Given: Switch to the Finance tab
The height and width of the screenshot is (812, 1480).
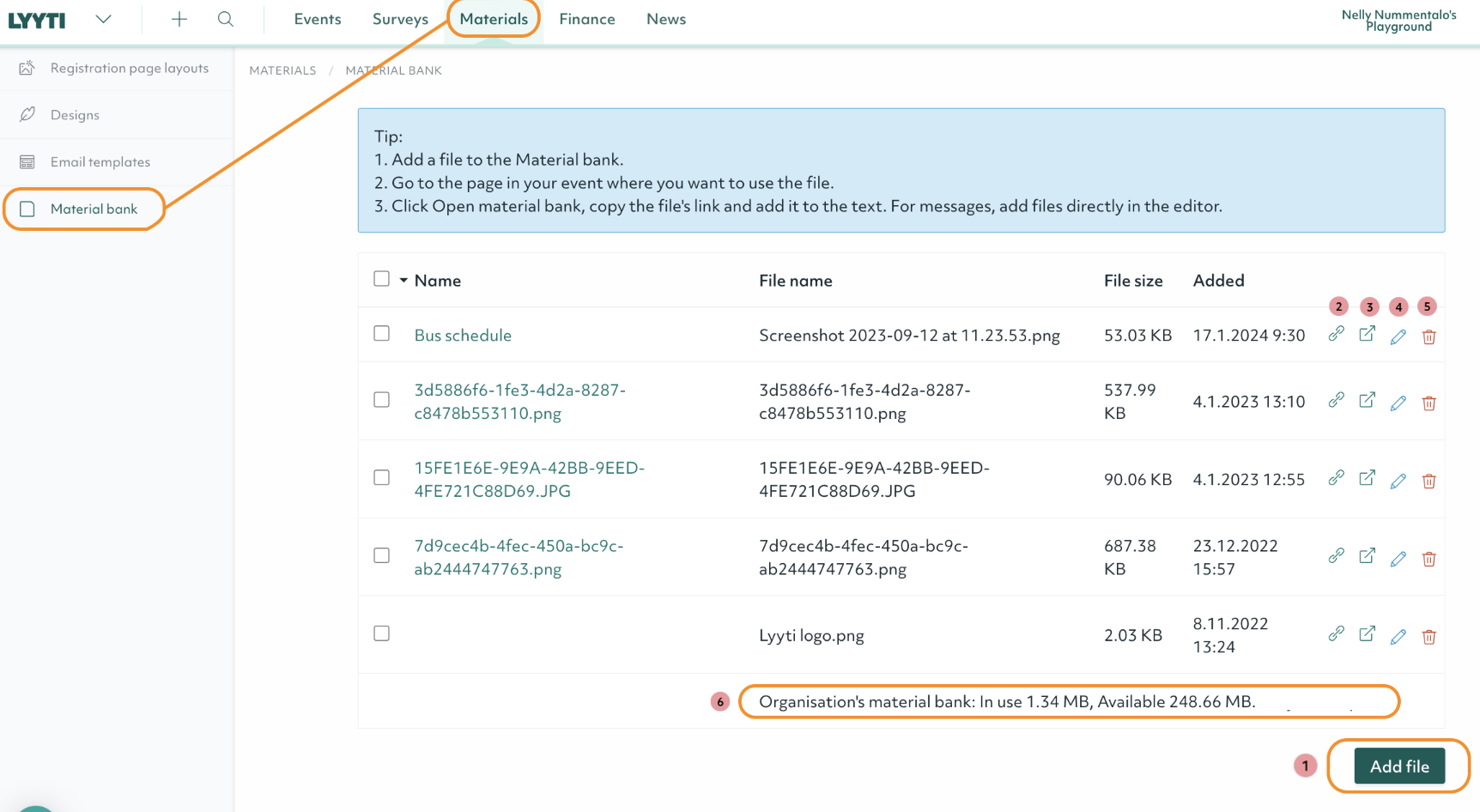Looking at the screenshot, I should click(x=586, y=19).
